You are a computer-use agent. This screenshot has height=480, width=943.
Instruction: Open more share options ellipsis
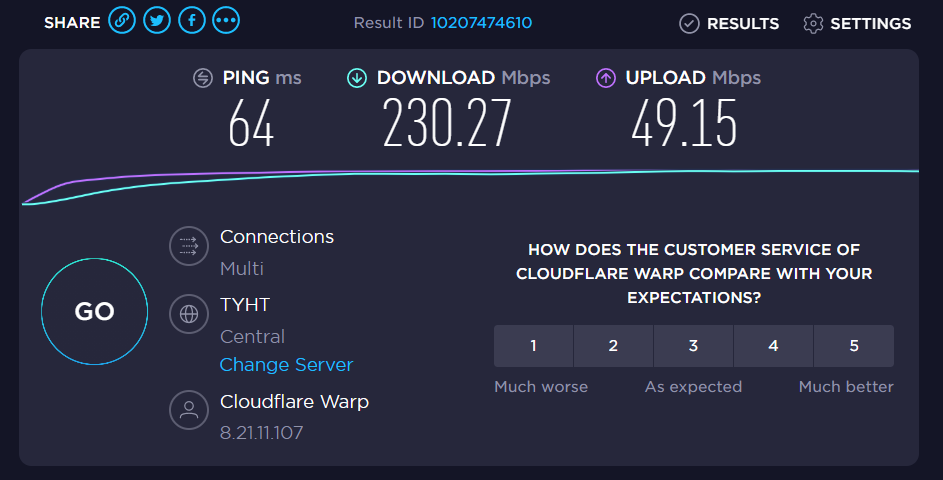(226, 20)
